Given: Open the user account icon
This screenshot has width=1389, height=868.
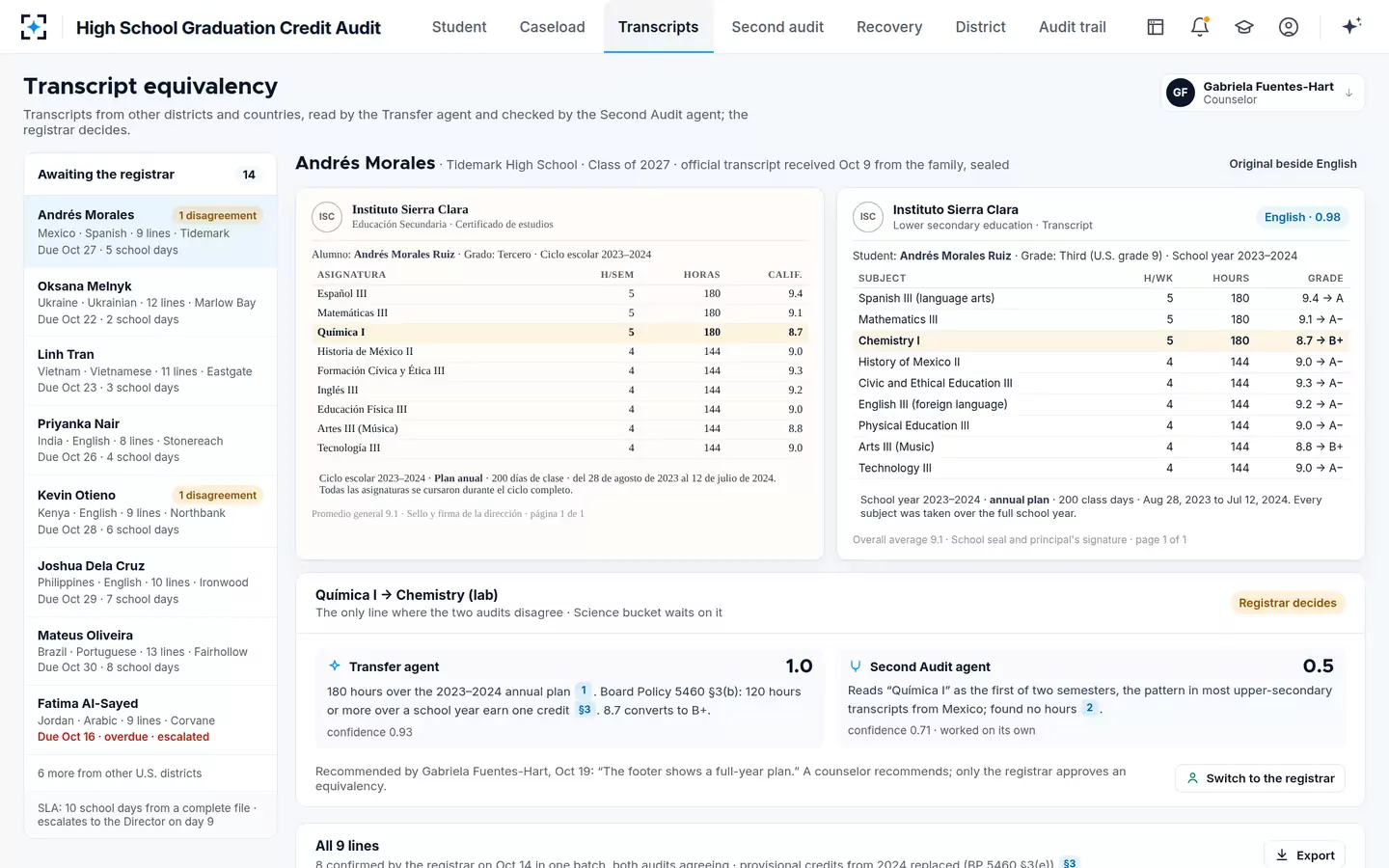Looking at the screenshot, I should pyautogui.click(x=1289, y=27).
